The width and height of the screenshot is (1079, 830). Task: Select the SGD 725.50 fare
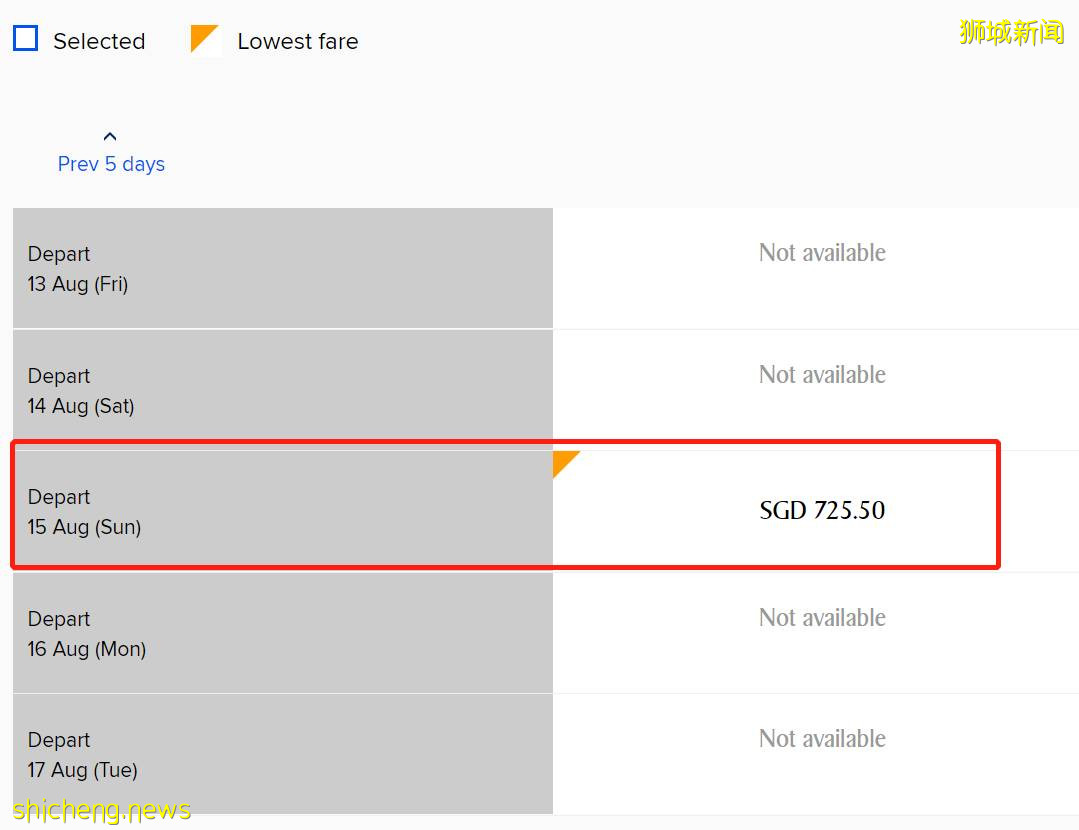(x=822, y=510)
